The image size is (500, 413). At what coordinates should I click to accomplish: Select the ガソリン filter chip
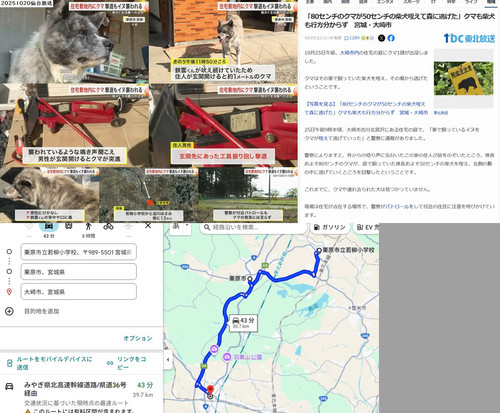click(x=330, y=227)
